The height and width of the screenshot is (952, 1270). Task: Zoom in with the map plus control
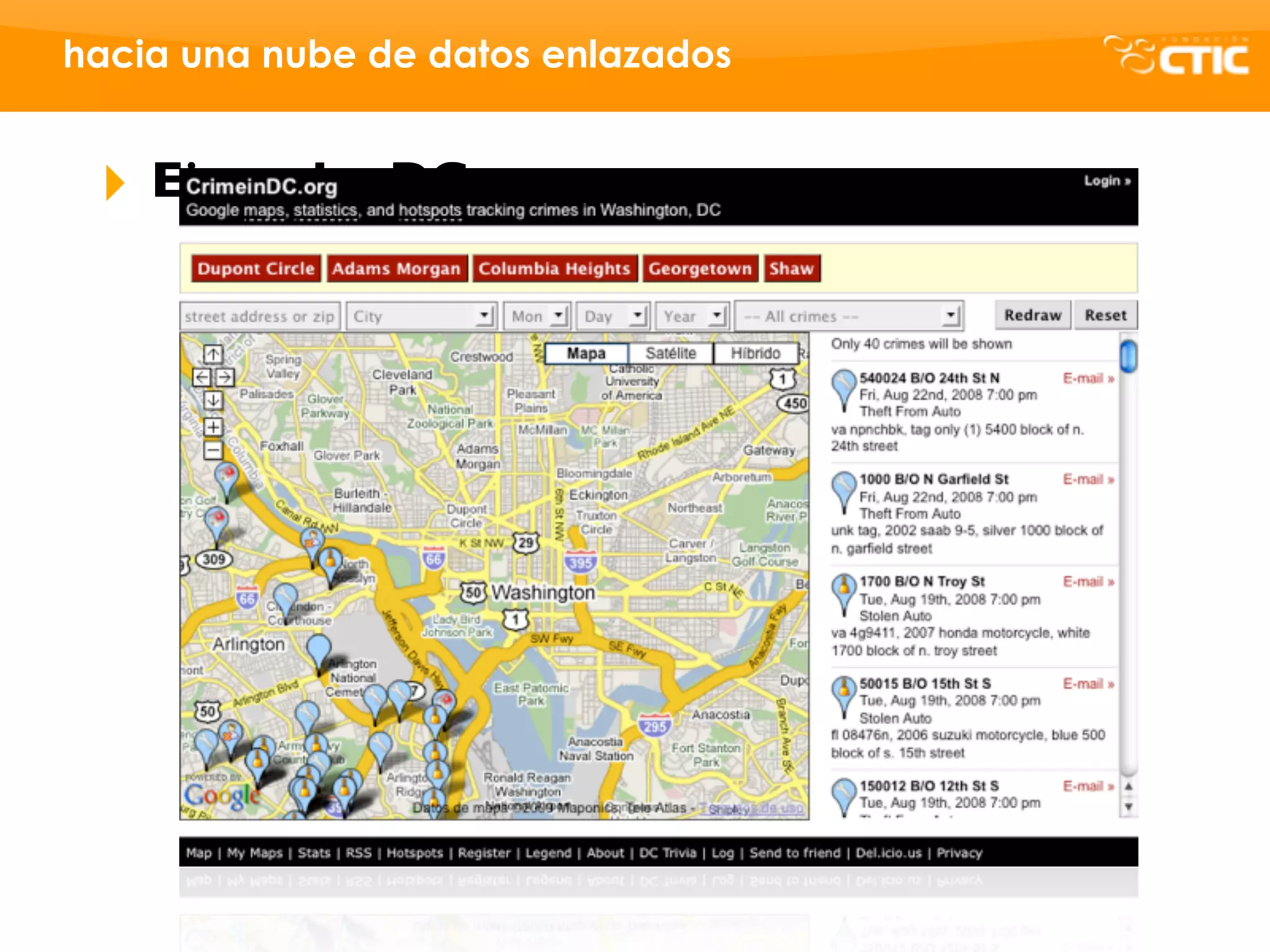click(x=213, y=427)
